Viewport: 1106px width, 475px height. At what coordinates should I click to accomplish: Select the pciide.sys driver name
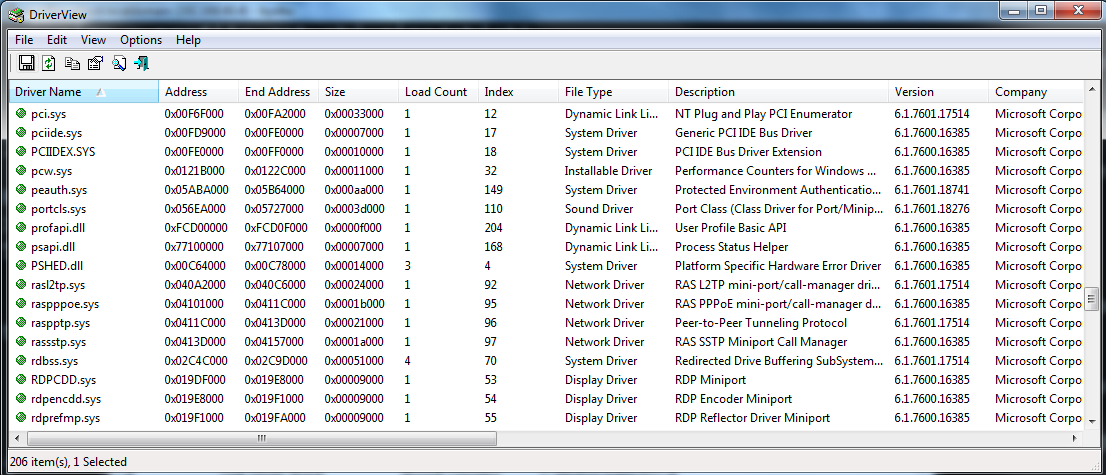[56, 133]
